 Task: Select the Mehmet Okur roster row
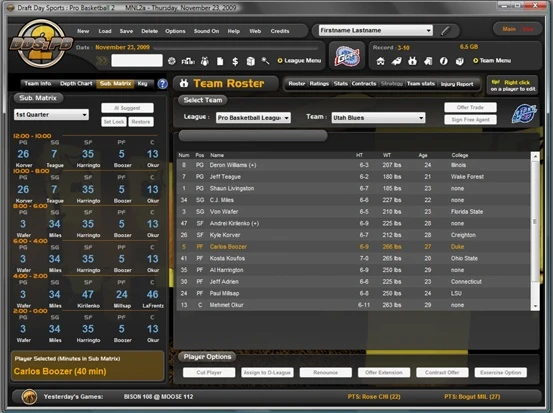pos(353,305)
